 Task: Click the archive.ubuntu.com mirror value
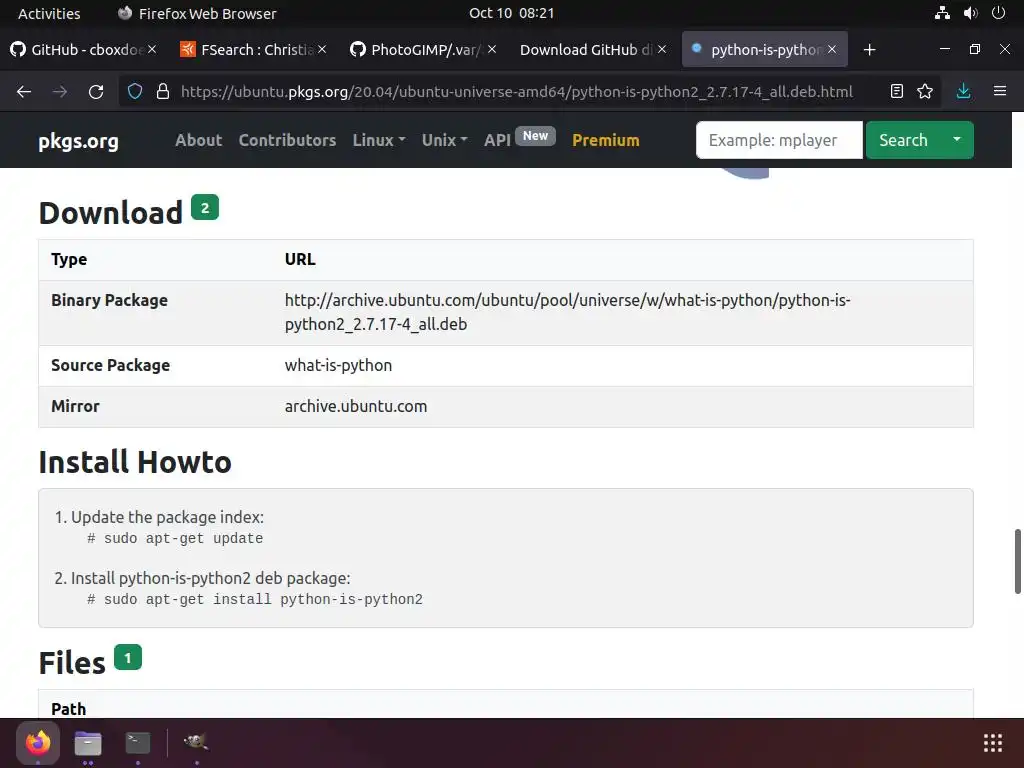tap(356, 406)
